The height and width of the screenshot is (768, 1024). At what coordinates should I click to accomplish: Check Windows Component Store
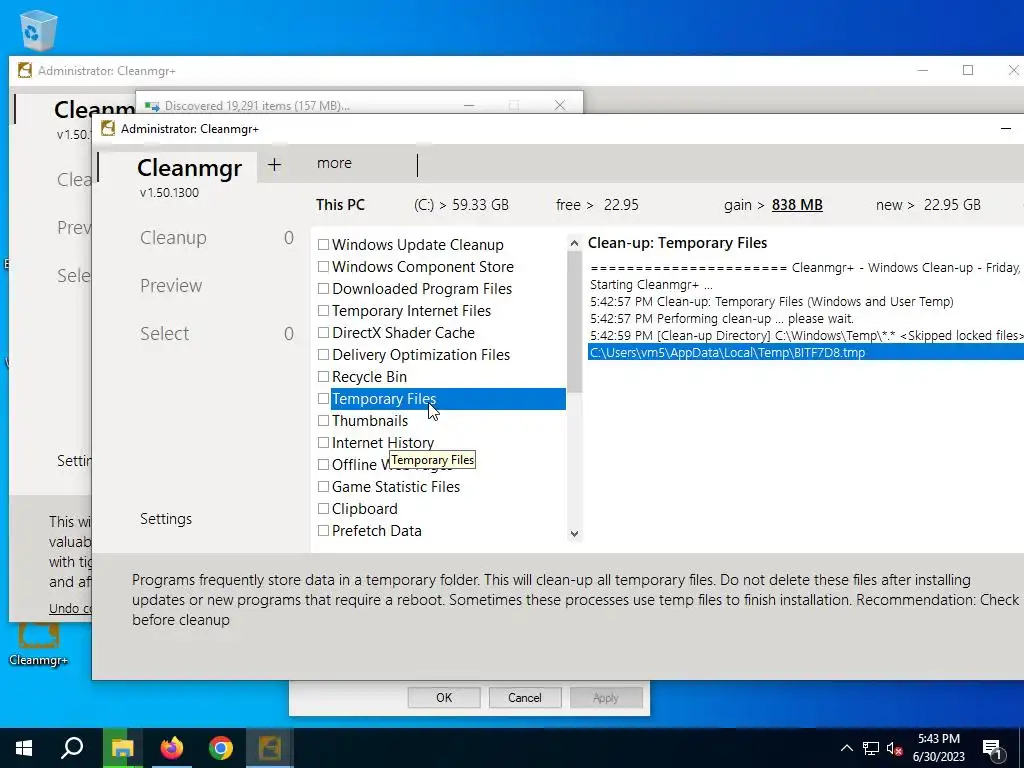pyautogui.click(x=323, y=266)
